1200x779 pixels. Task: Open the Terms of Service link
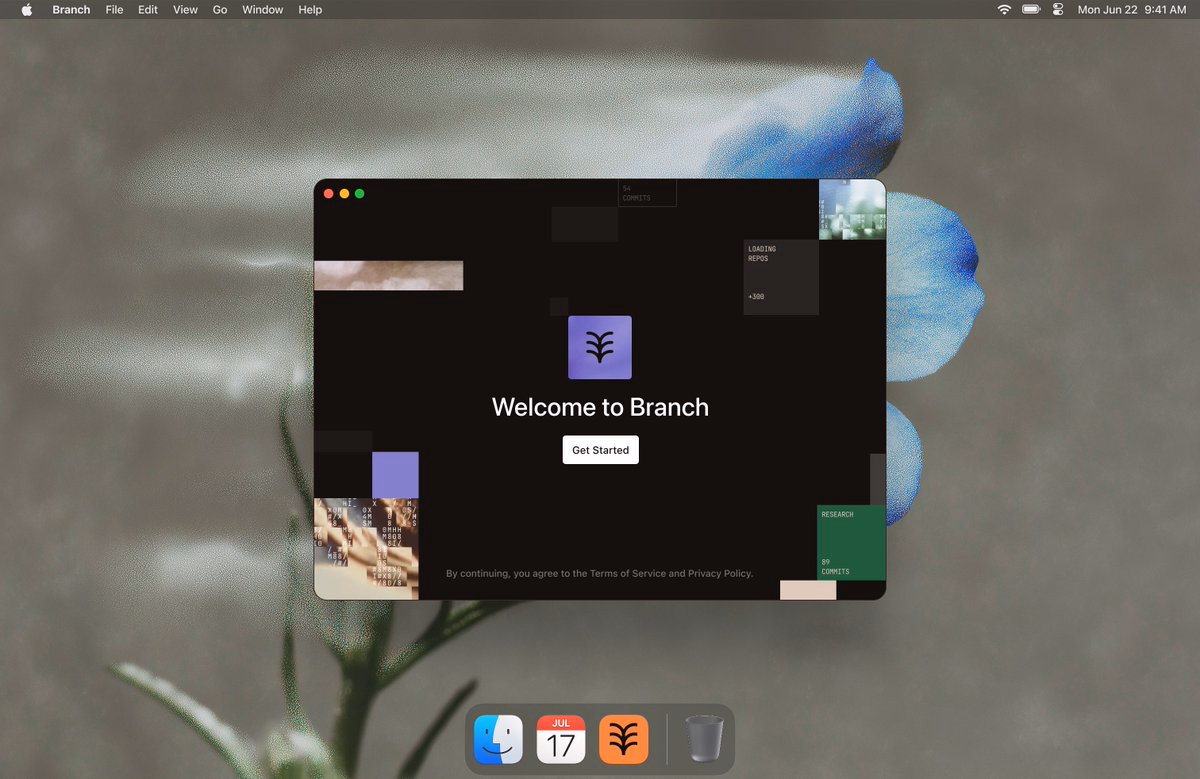pyautogui.click(x=627, y=574)
